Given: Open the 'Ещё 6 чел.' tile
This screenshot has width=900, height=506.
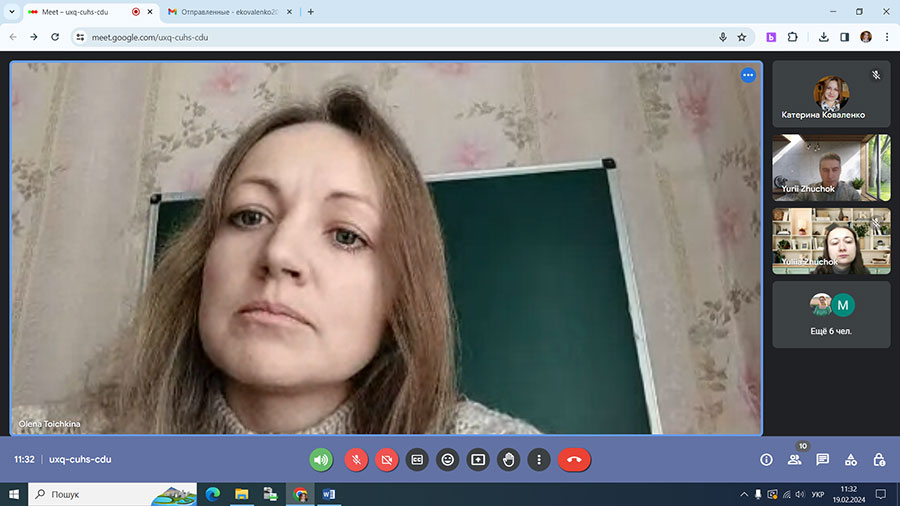Looking at the screenshot, I should tap(831, 314).
